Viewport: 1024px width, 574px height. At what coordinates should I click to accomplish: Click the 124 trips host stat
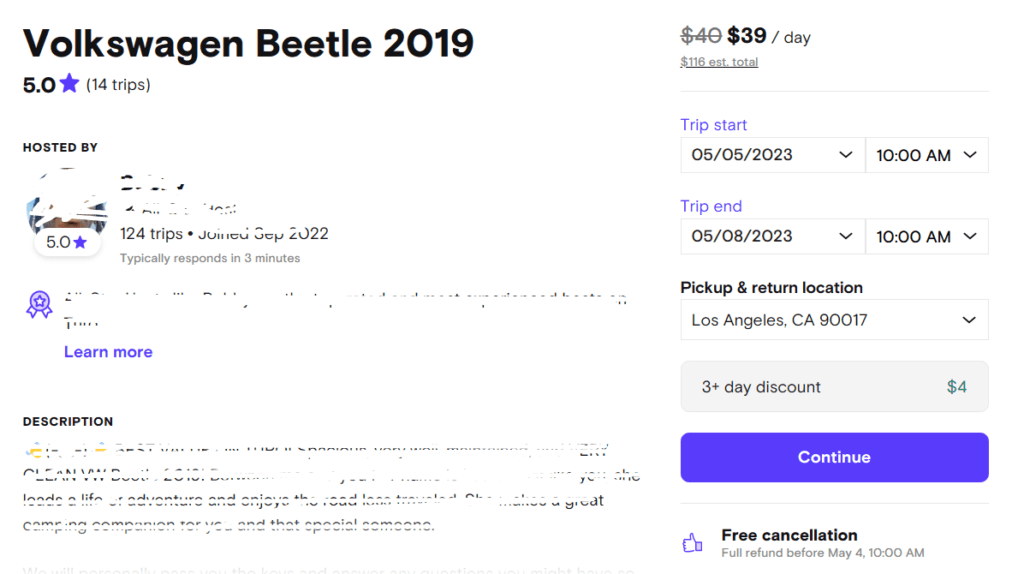click(x=151, y=234)
